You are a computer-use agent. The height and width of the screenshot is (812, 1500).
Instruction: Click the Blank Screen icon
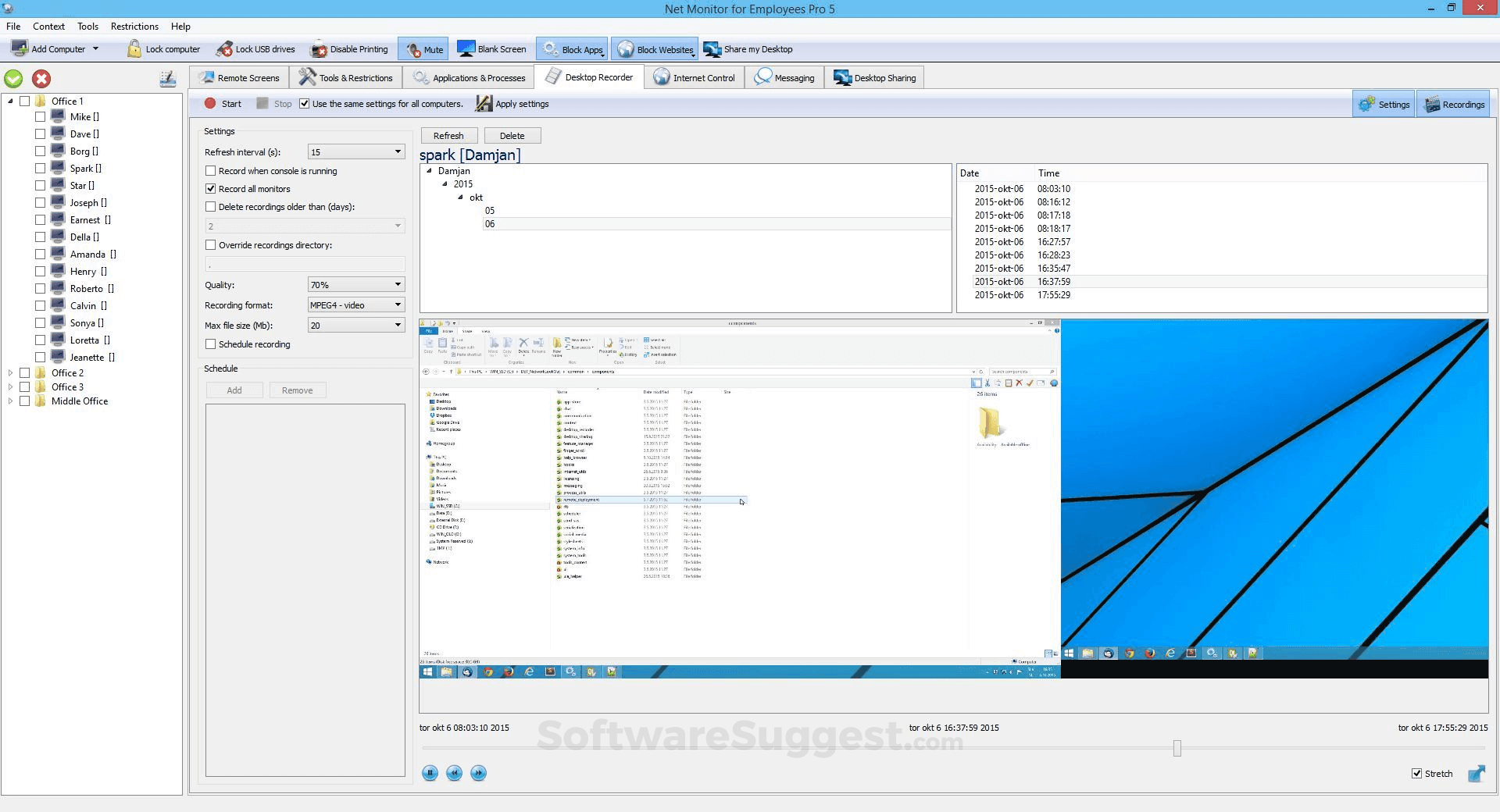[466, 49]
